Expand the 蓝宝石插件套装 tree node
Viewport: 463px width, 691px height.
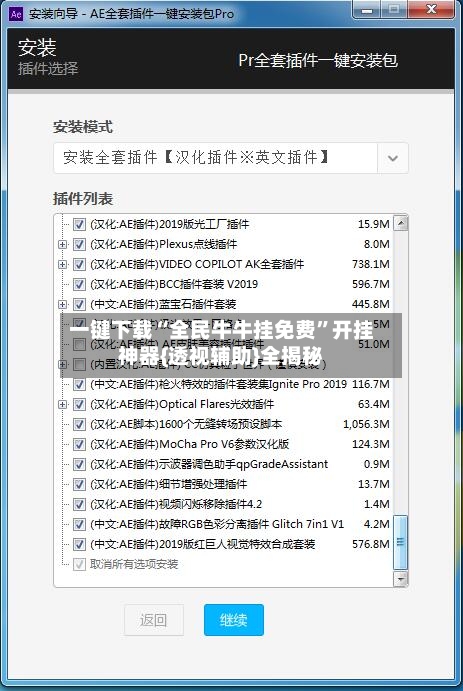click(x=63, y=304)
